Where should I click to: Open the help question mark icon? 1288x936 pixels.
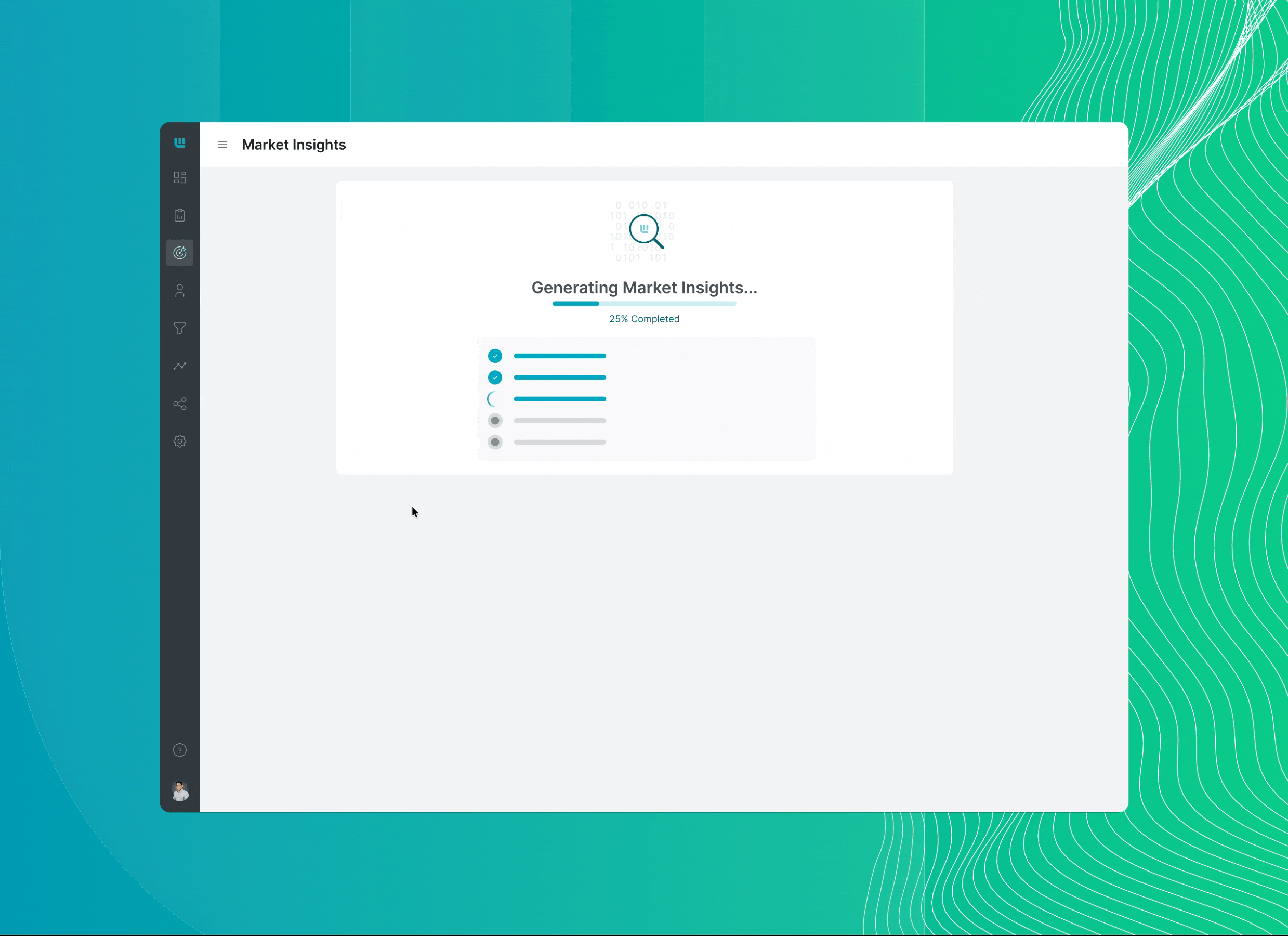click(x=179, y=750)
